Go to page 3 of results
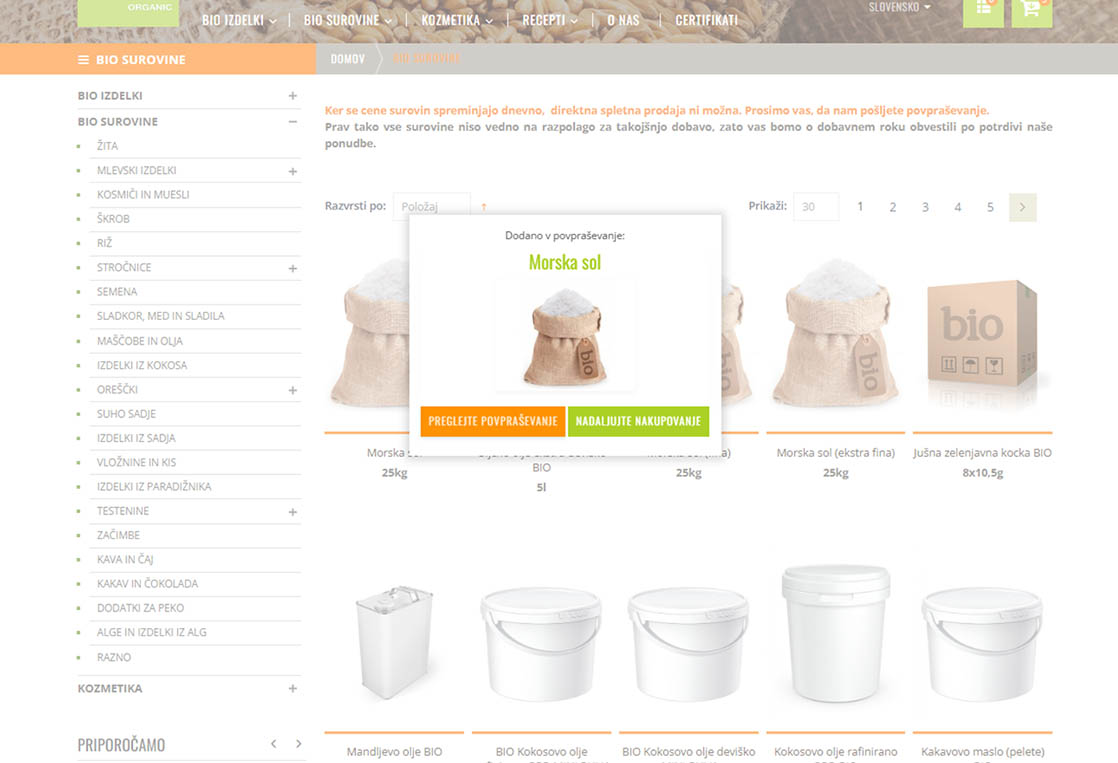The width and height of the screenshot is (1118, 763). pos(925,207)
